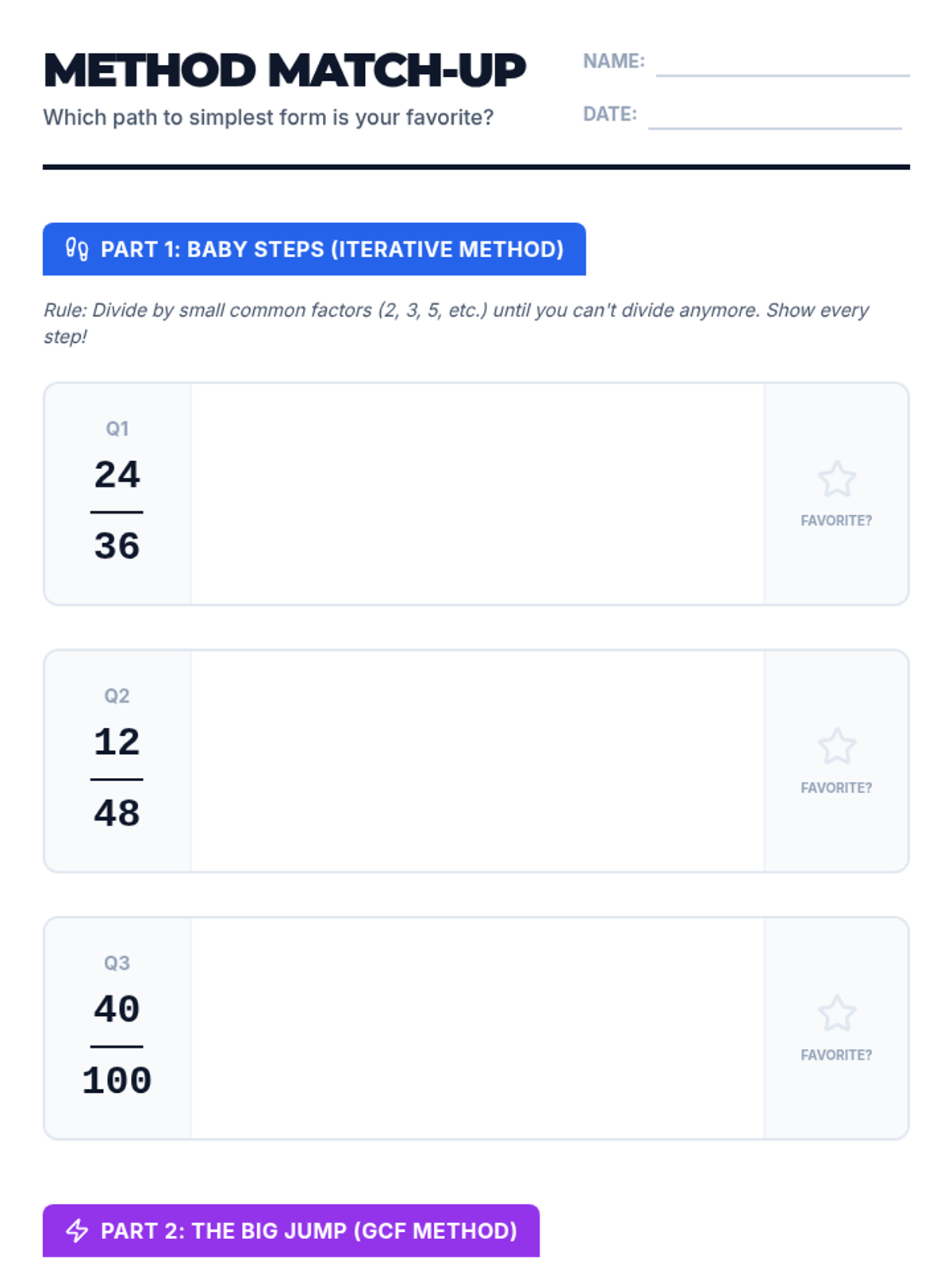Click in the Q2 answer work area
Image resolution: width=952 pixels, height=1270 pixels.
tap(477, 761)
